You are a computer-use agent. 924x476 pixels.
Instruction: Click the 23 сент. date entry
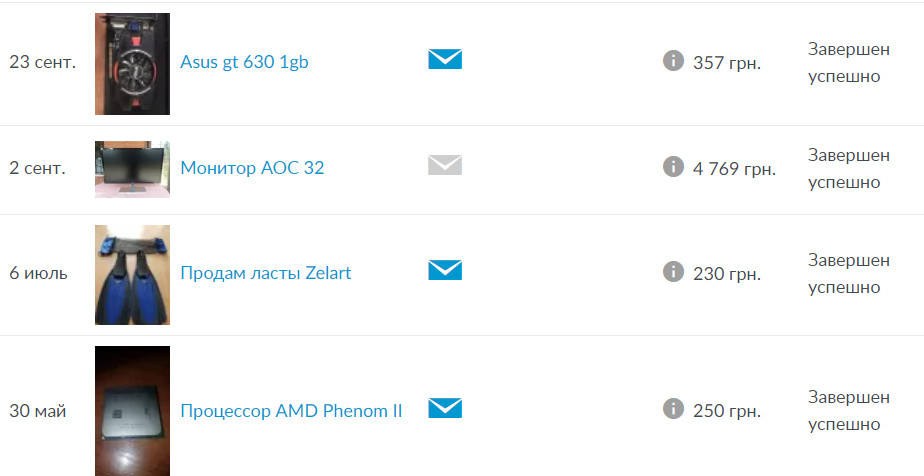coord(42,62)
